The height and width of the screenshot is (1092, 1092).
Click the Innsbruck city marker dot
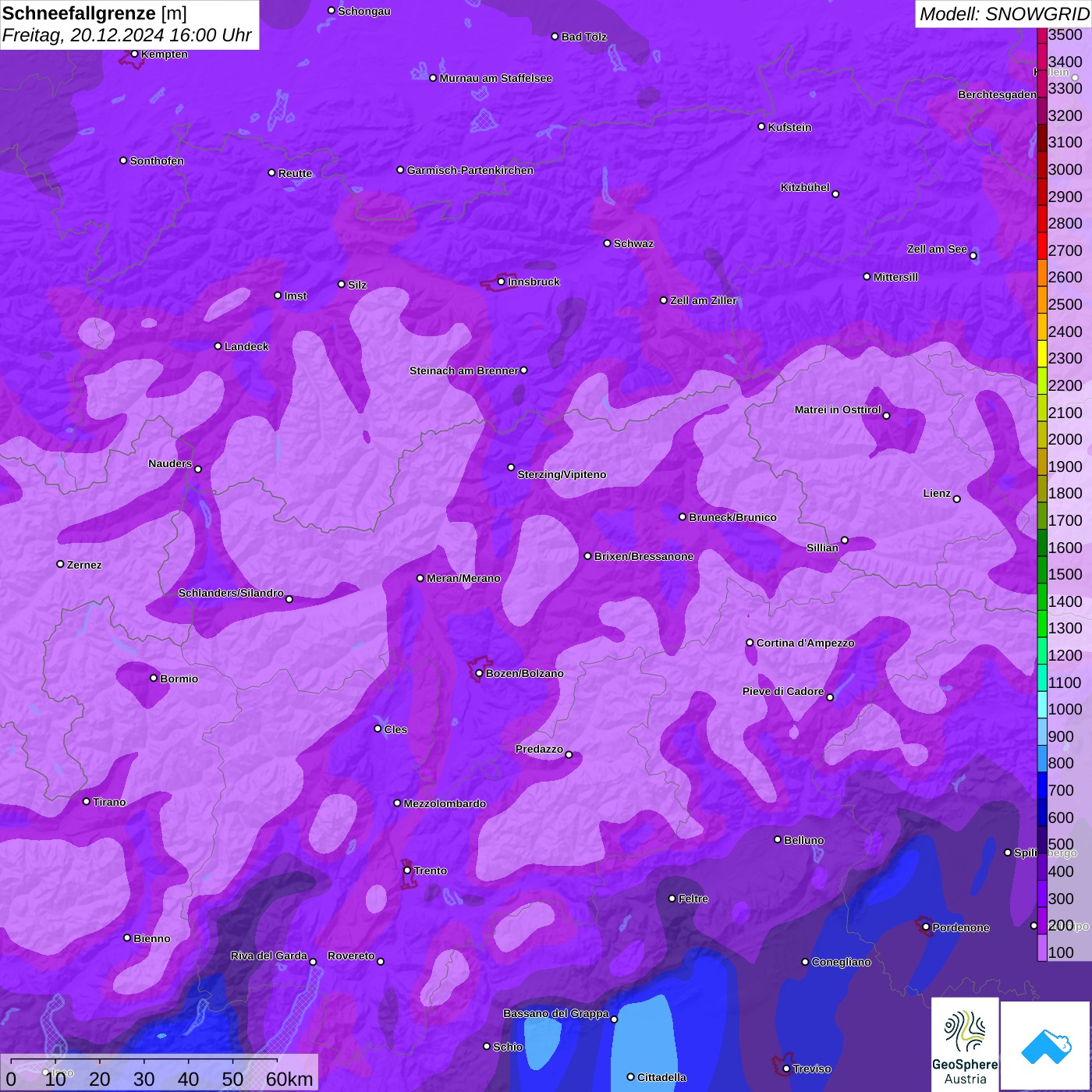[x=501, y=282]
